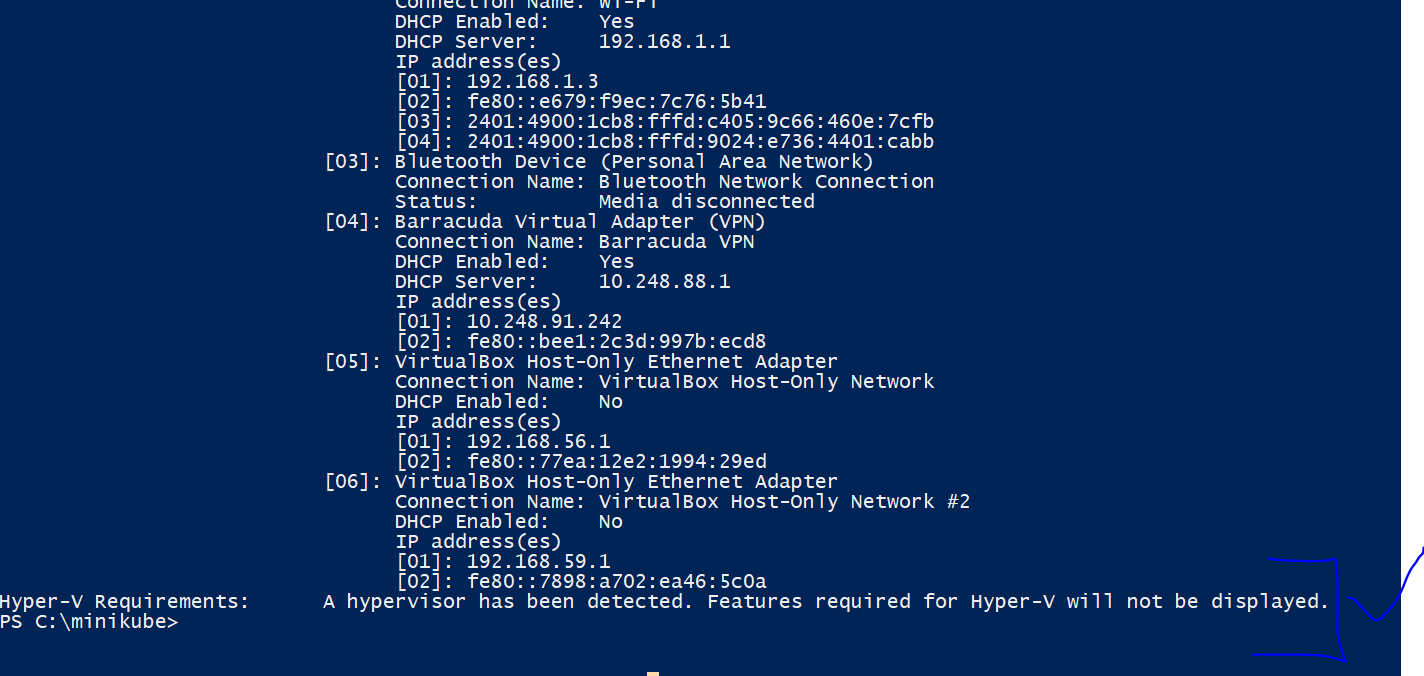
Task: Click VirtualBox Host-Only Network #2 connection name
Action: pyautogui.click(x=784, y=502)
